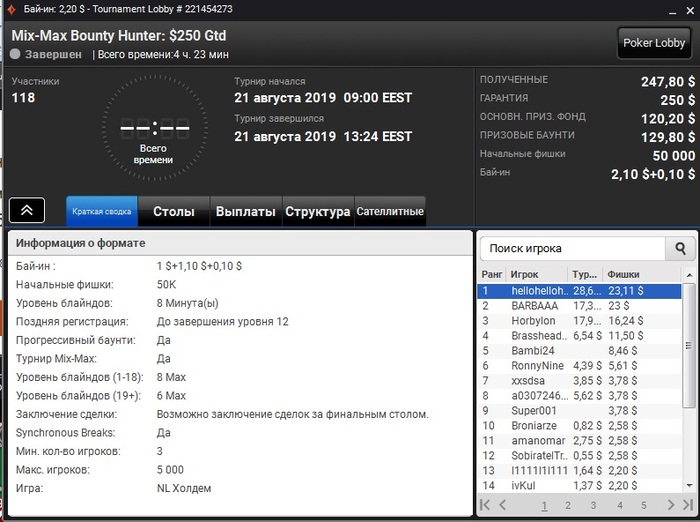Viewport: 700px width, 522px height.
Task: Close the Tournament Lobby window
Action: (x=690, y=11)
